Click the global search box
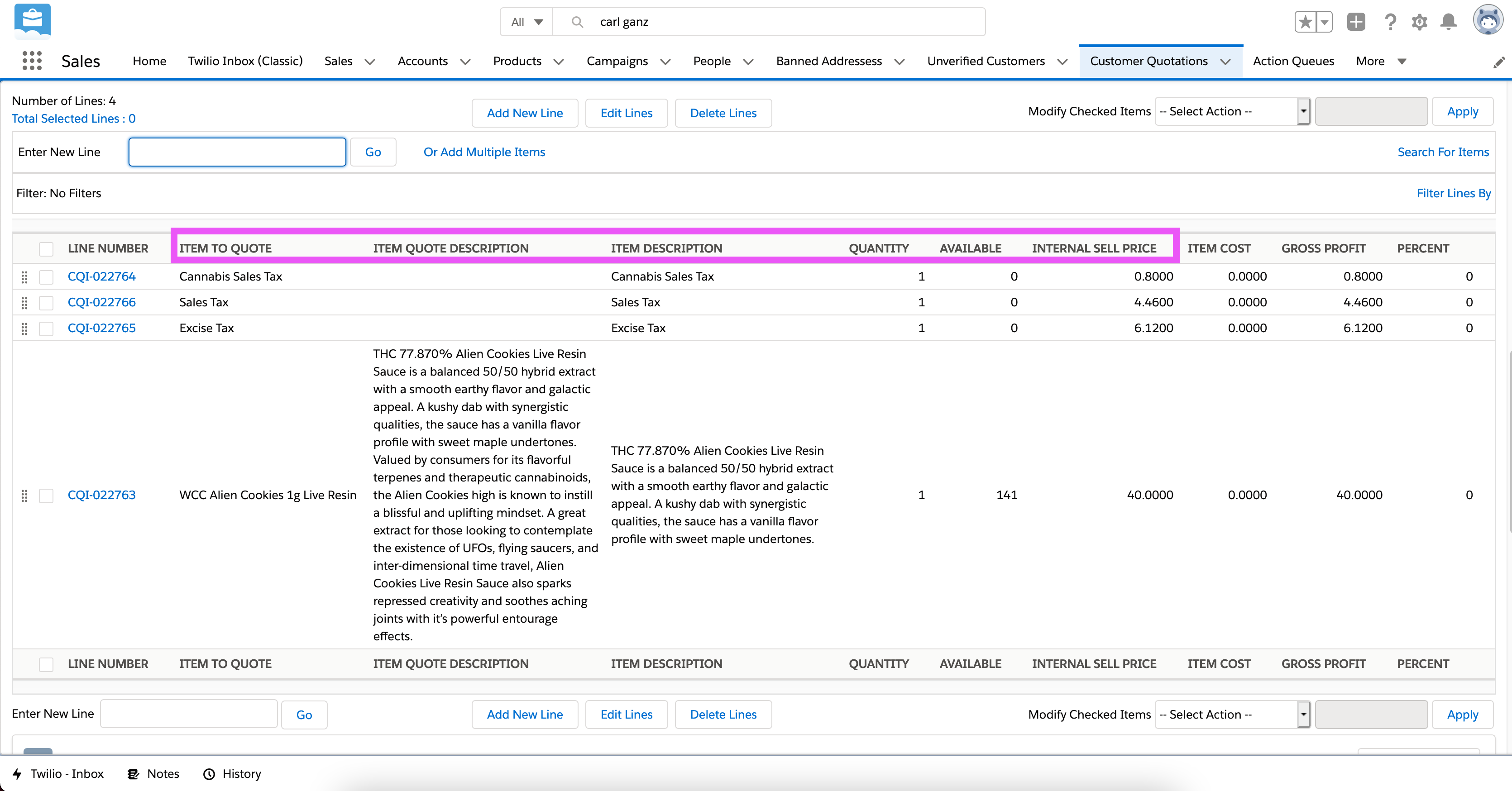Viewport: 1512px width, 791px height. [x=769, y=22]
